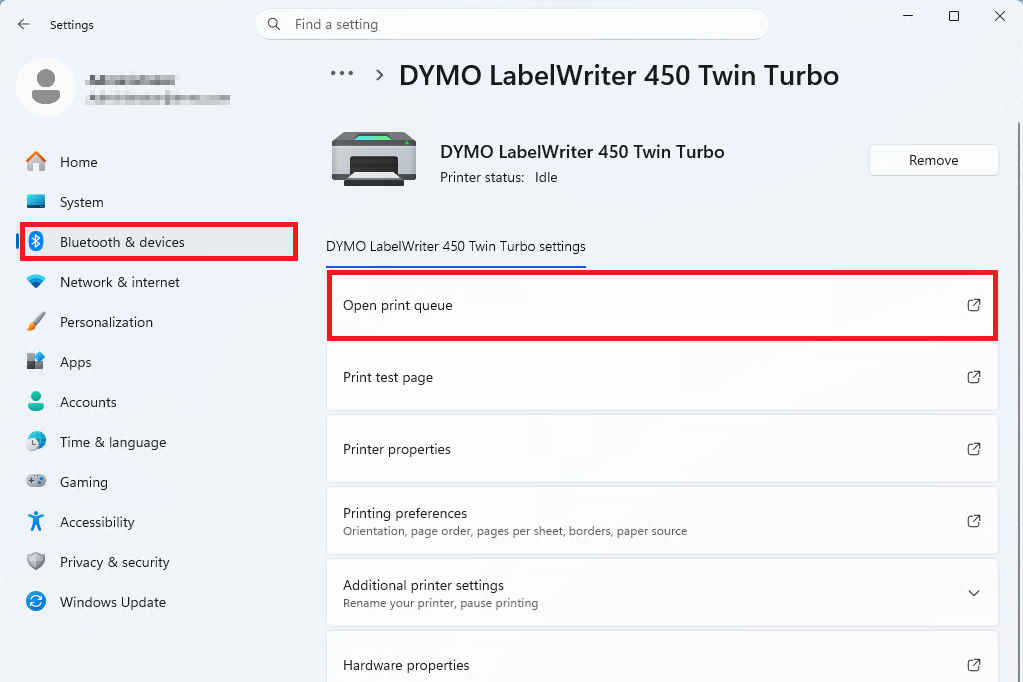Click the breadcrumb chevron arrow

(x=379, y=75)
